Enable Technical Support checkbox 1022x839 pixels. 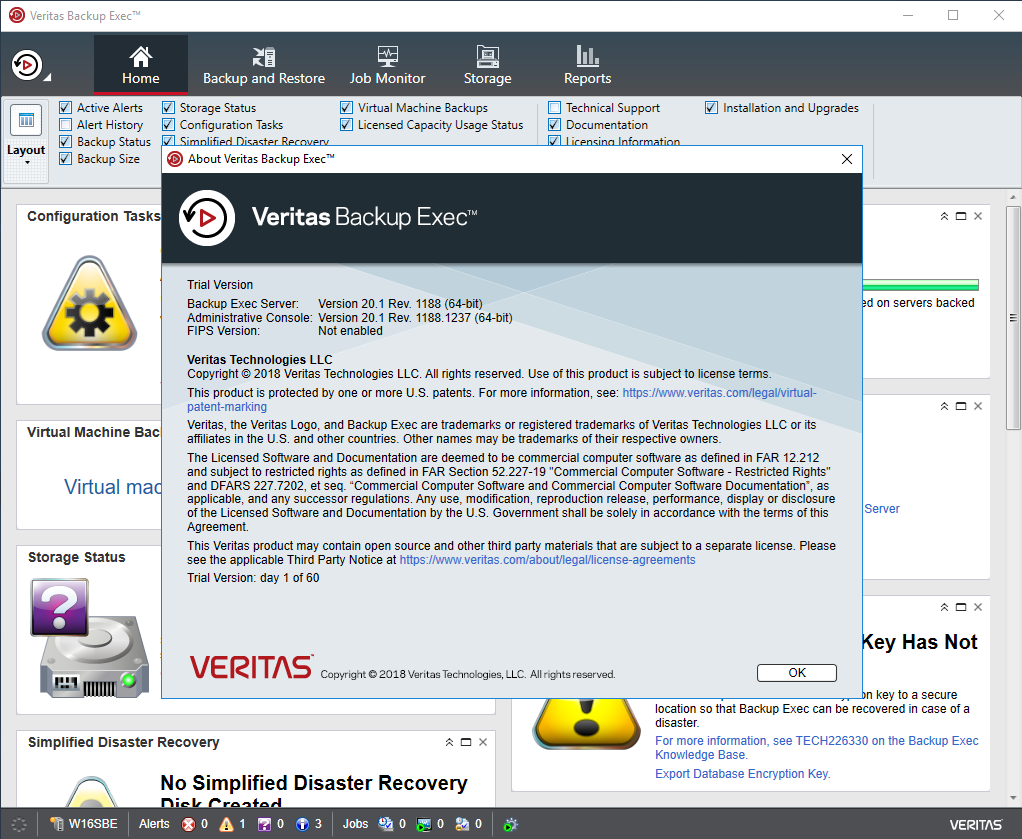(554, 108)
